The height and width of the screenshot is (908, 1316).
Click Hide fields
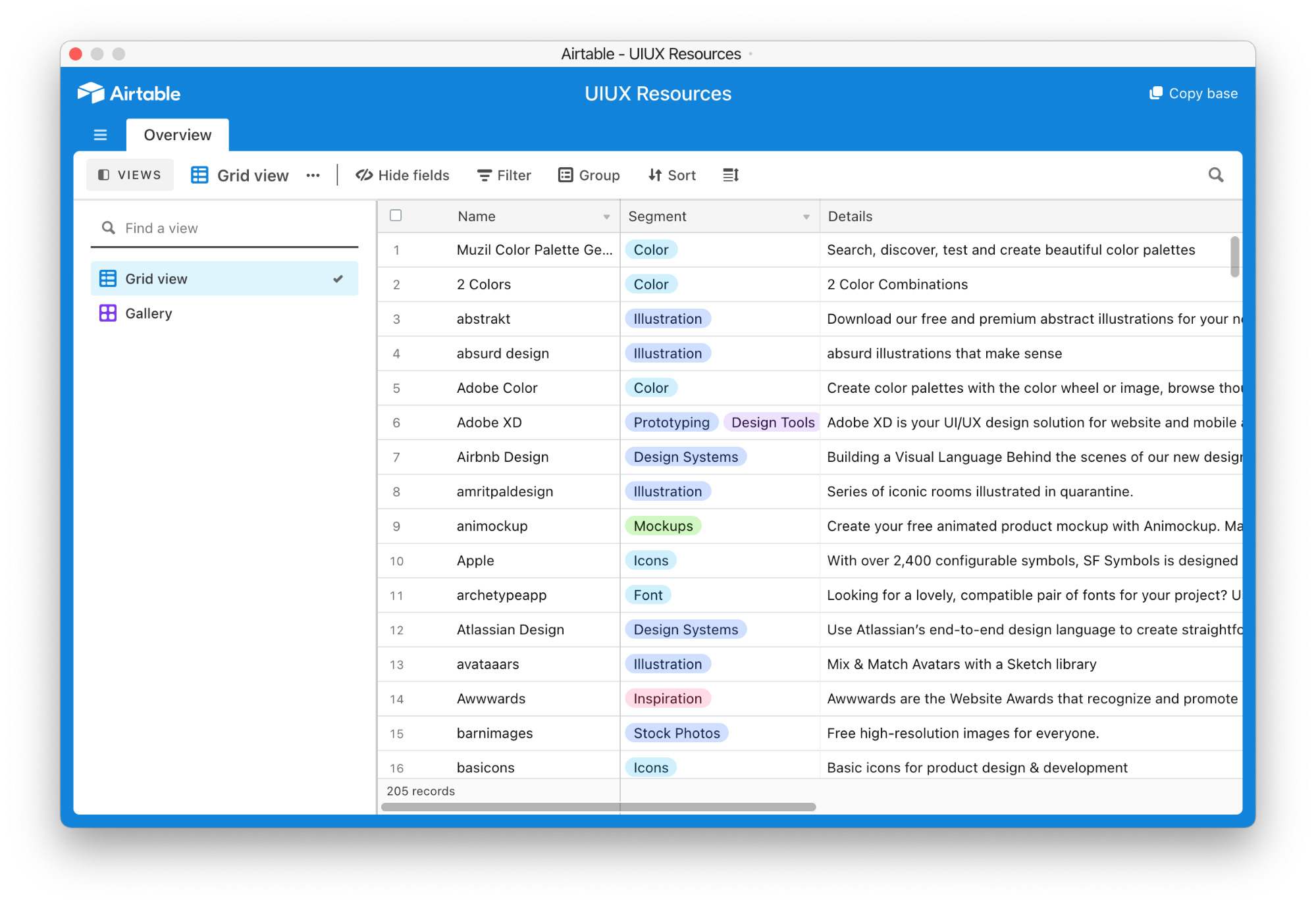(x=402, y=175)
